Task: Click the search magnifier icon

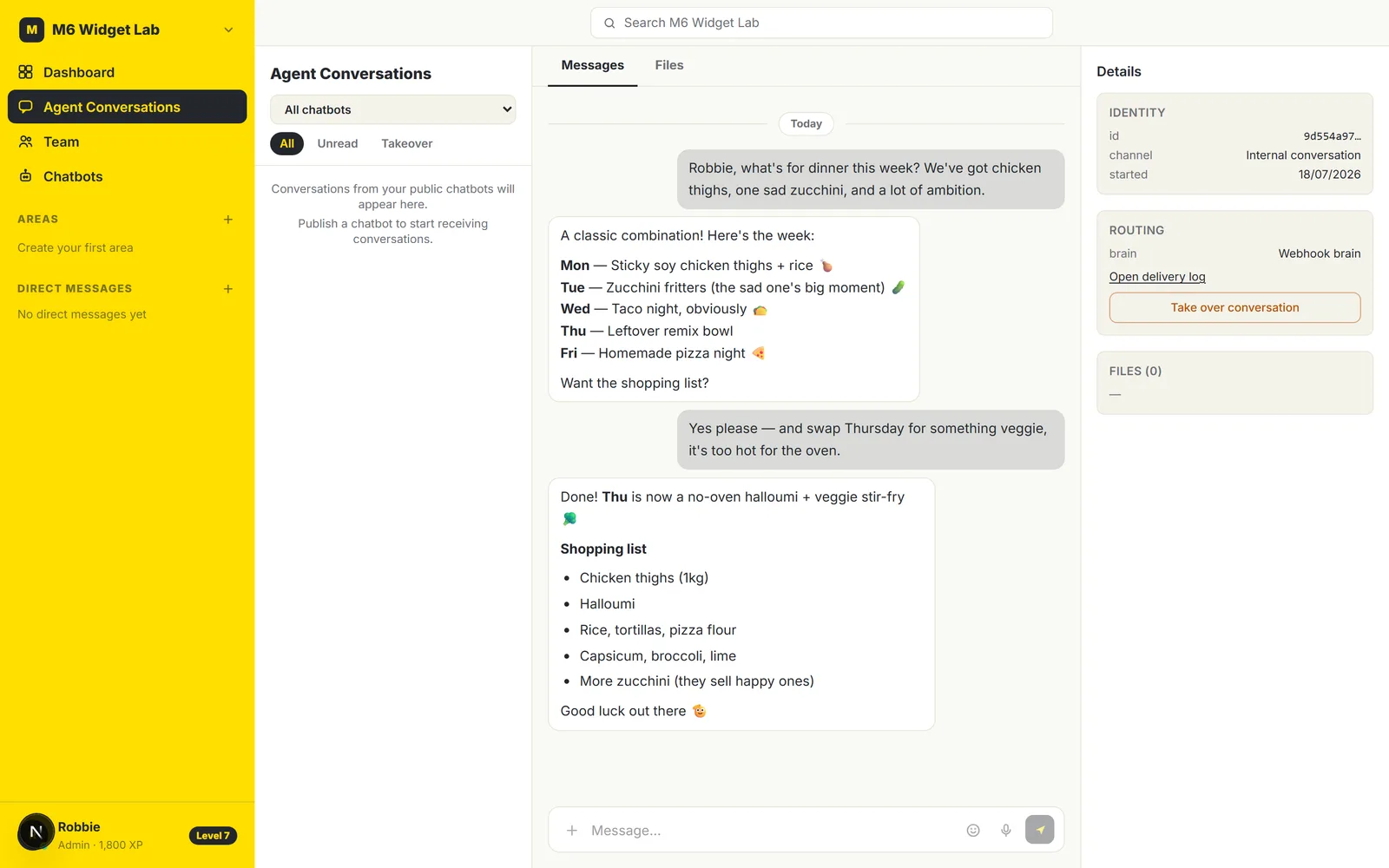Action: (x=609, y=23)
